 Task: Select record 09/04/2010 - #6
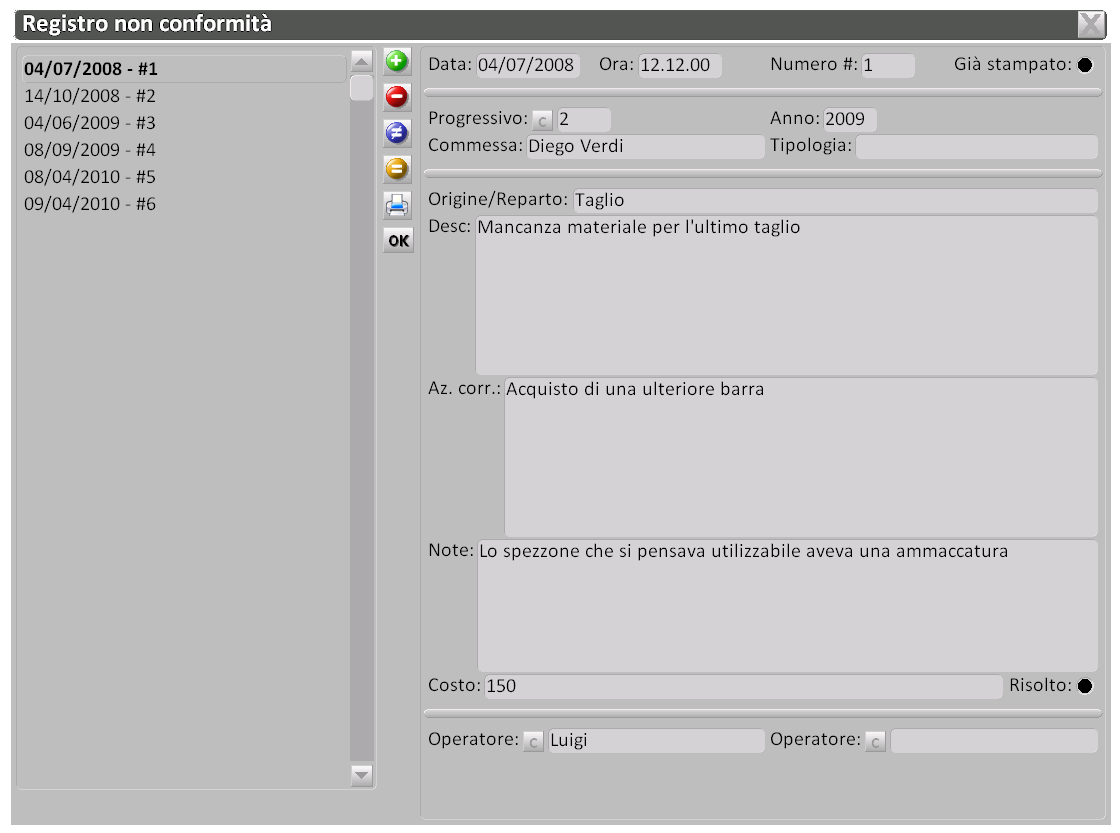(90, 204)
